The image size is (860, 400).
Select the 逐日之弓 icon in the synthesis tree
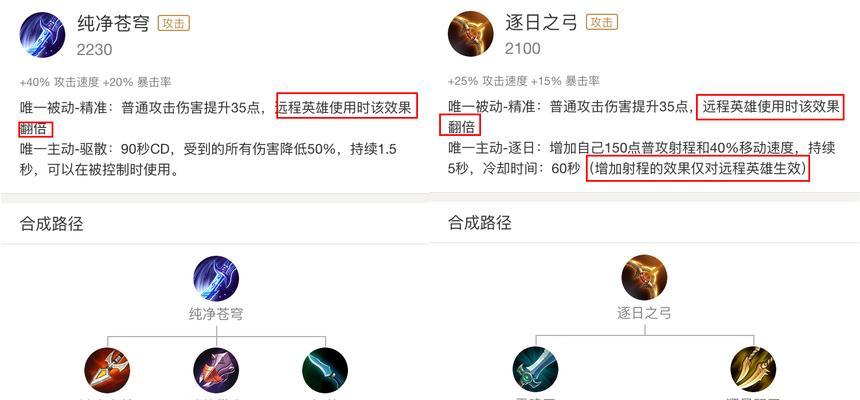644,277
